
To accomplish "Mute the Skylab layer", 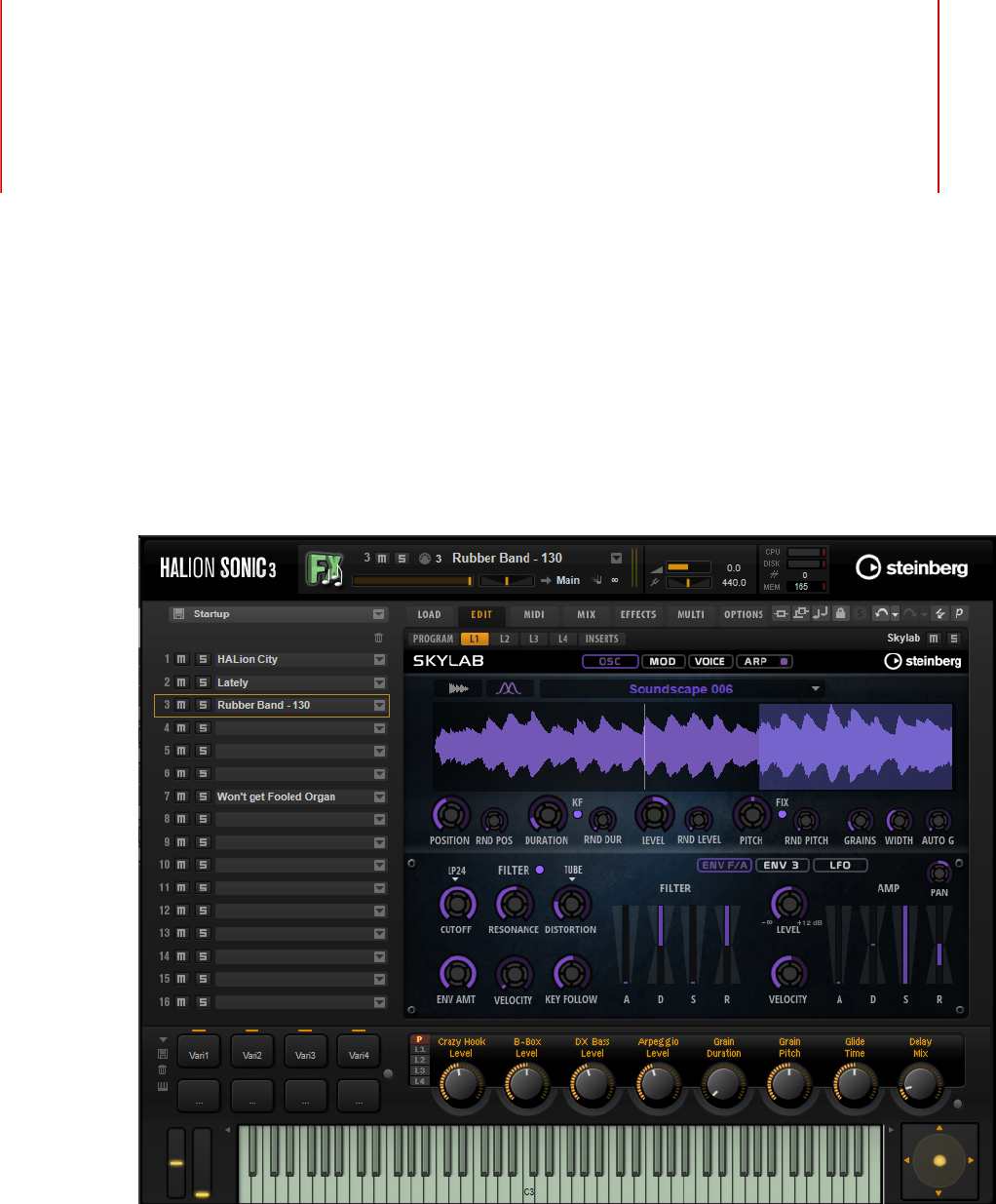I will [934, 639].
